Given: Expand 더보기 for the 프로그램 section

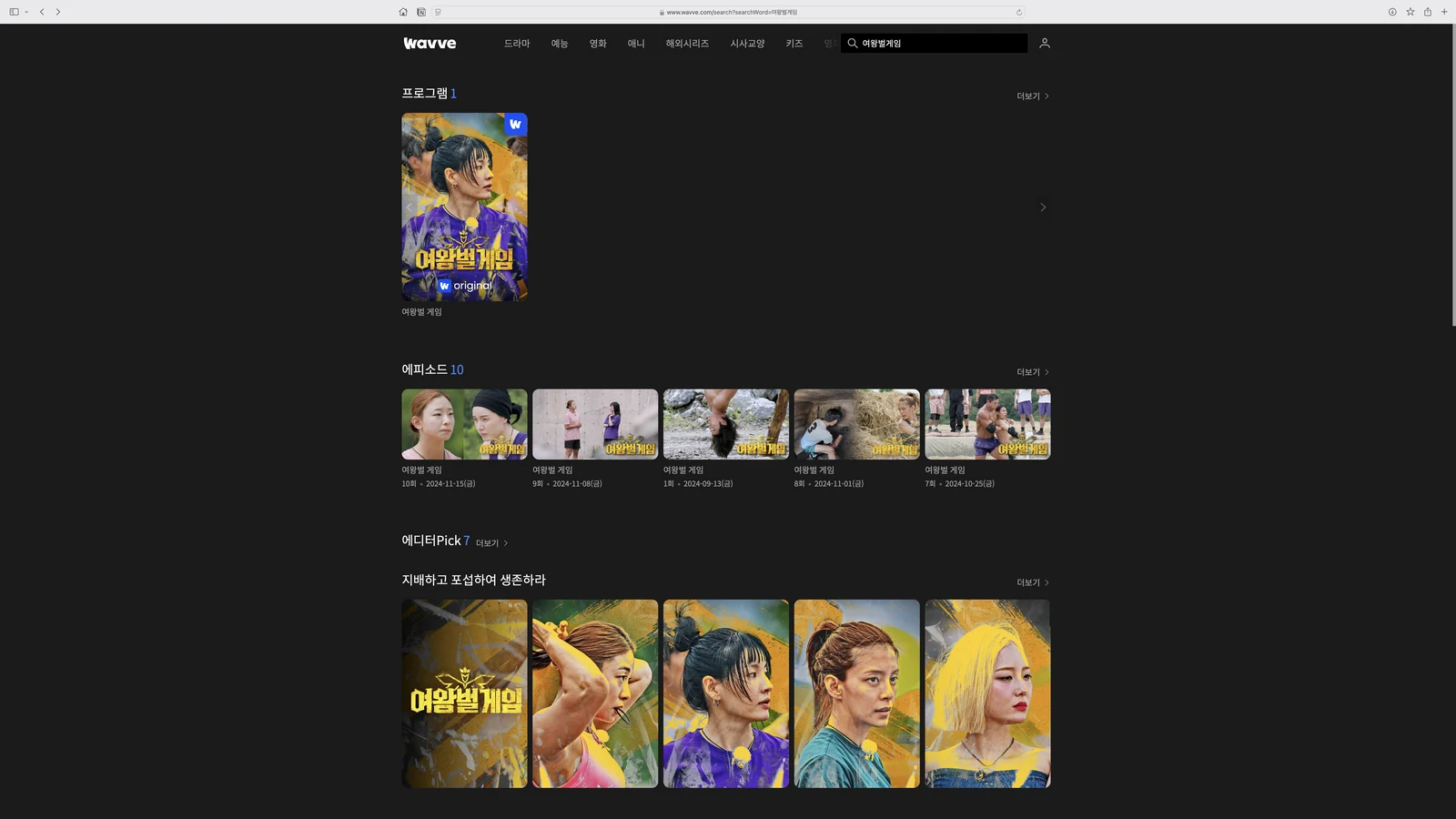Looking at the screenshot, I should pos(1033,96).
